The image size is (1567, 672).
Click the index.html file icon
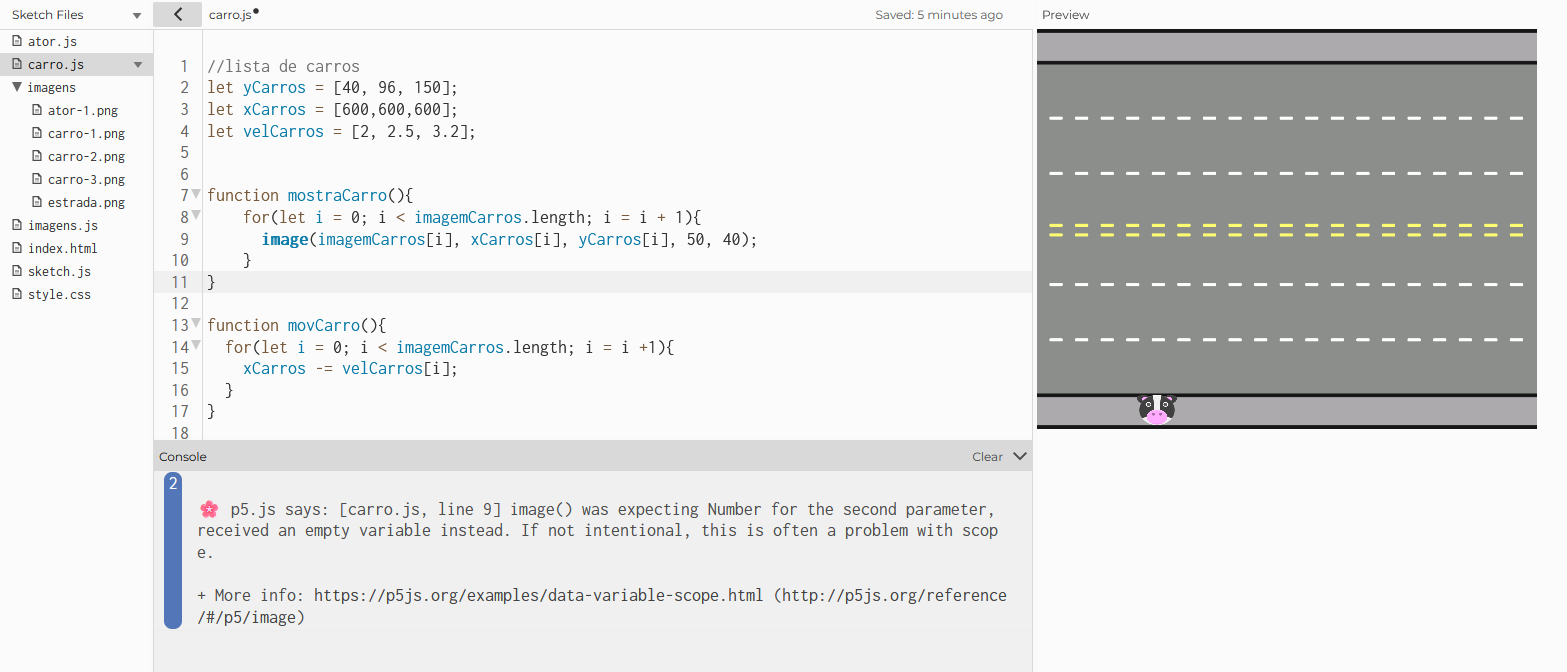click(x=17, y=248)
